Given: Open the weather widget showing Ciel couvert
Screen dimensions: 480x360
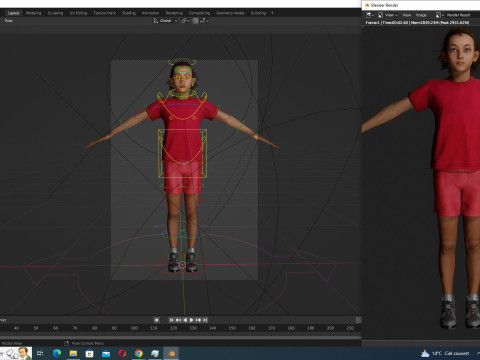Looking at the screenshot, I should point(445,353).
